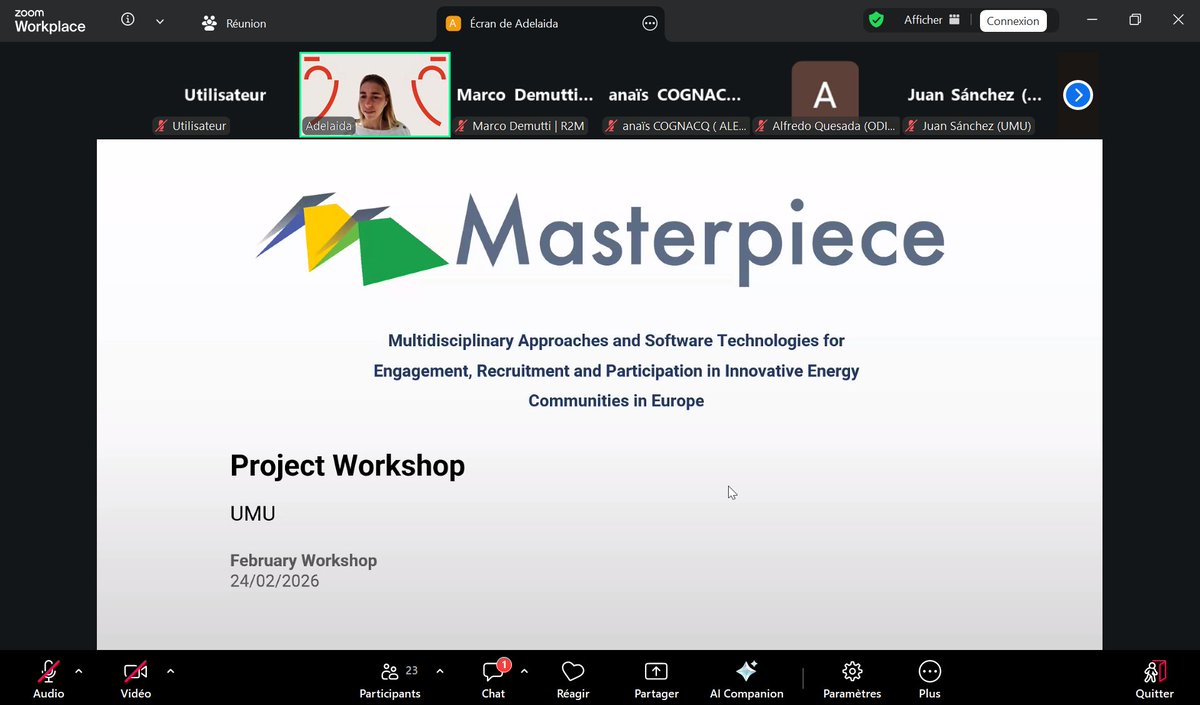Expand chevron next to meeting info
The width and height of the screenshot is (1200, 705).
click(160, 21)
